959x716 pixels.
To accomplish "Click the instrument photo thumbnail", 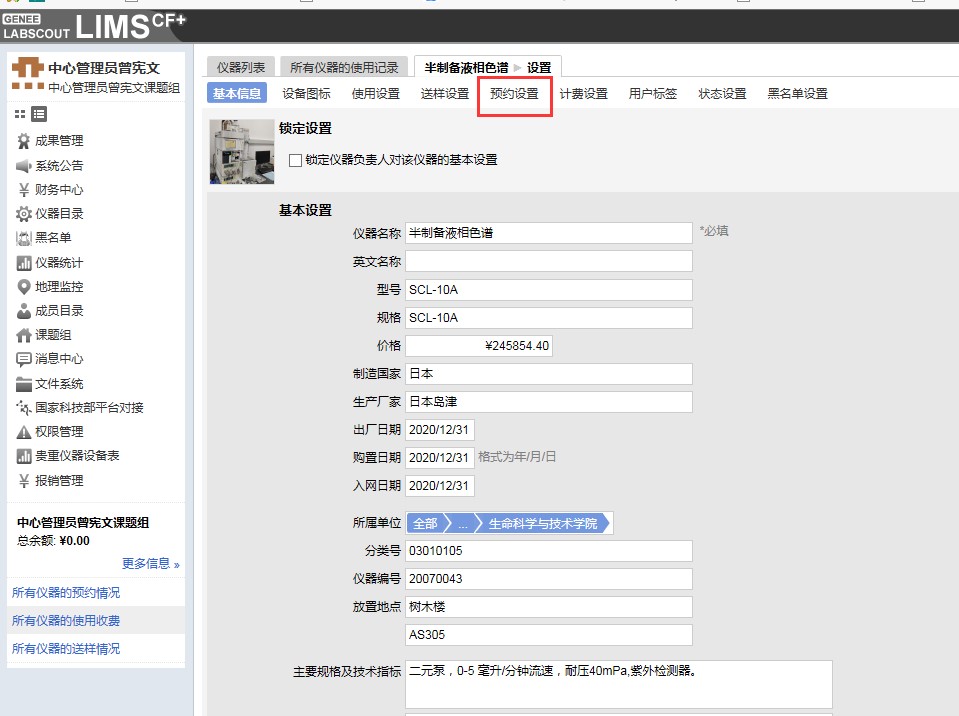I will [242, 151].
